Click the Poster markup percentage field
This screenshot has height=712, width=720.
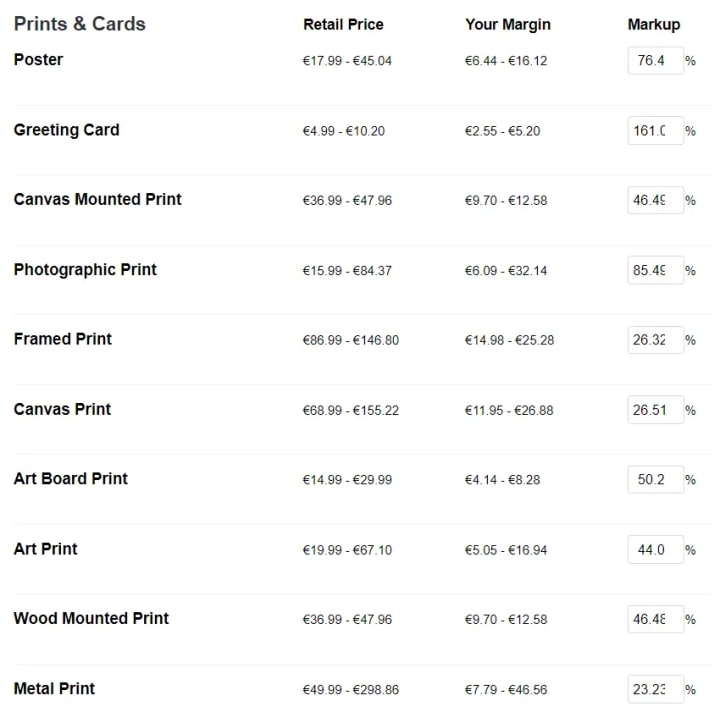click(655, 61)
